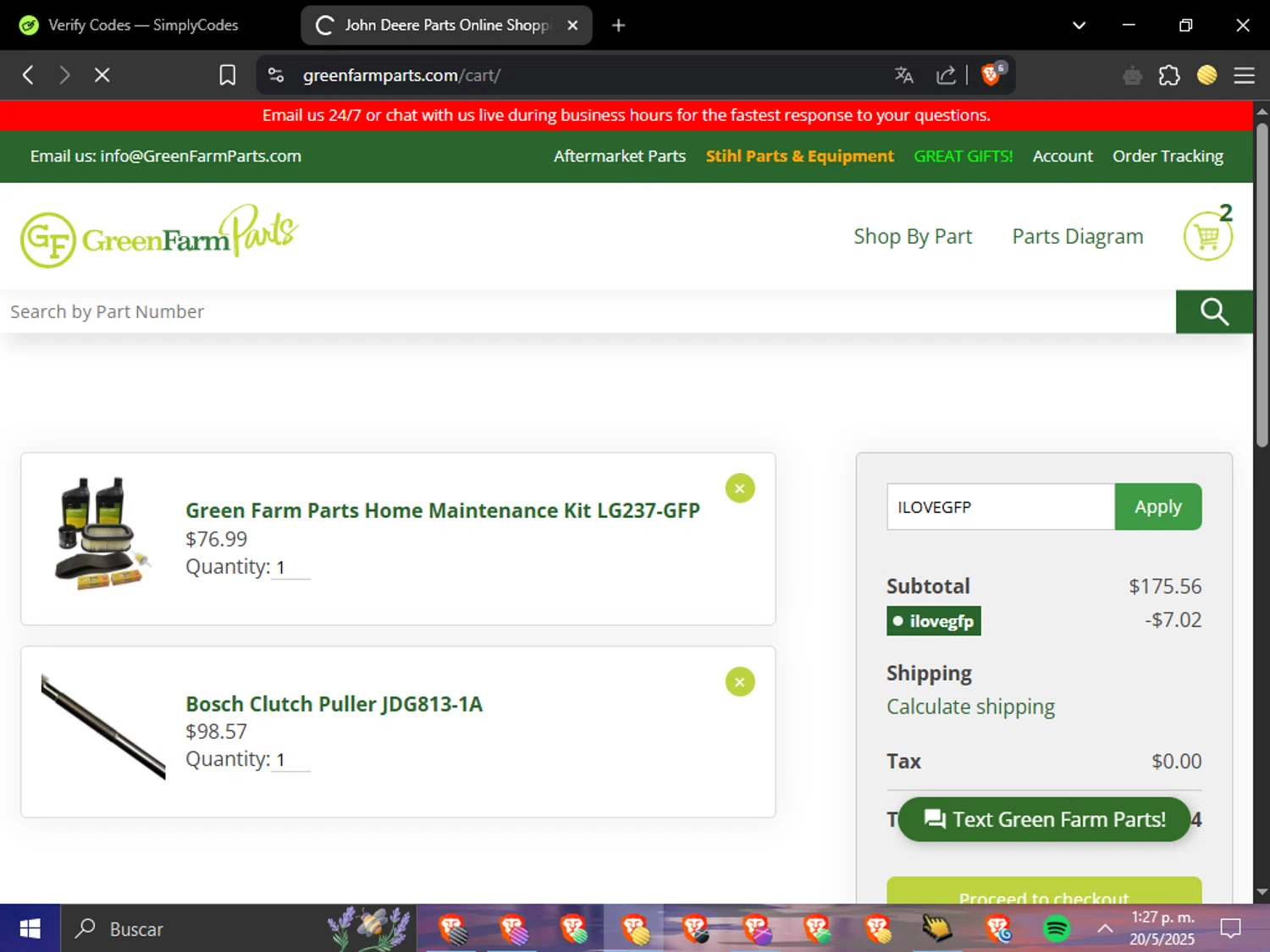Viewport: 1270px width, 952px height.
Task: Open the Windows Start menu
Action: point(30,928)
